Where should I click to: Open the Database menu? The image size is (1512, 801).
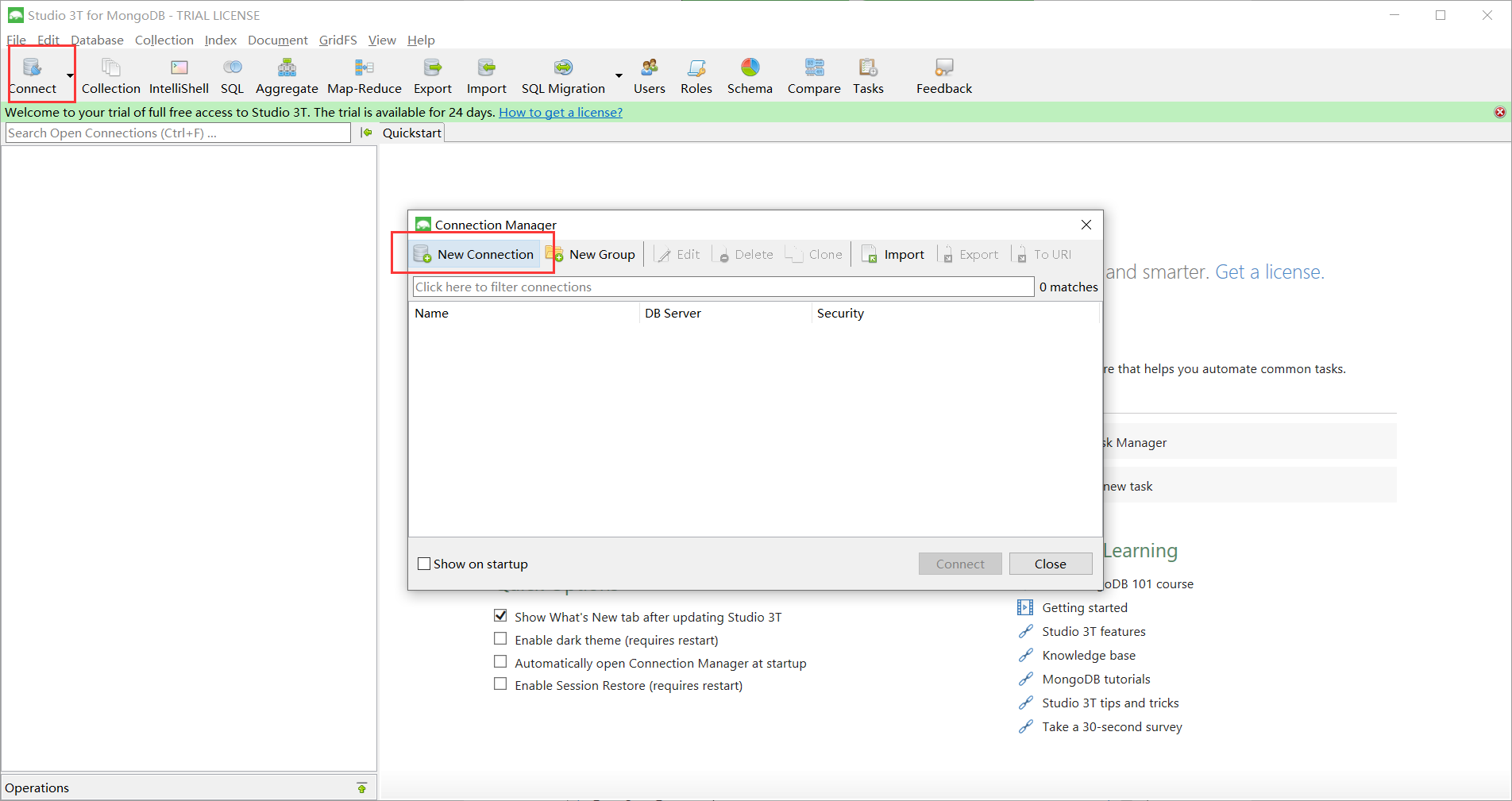point(97,40)
